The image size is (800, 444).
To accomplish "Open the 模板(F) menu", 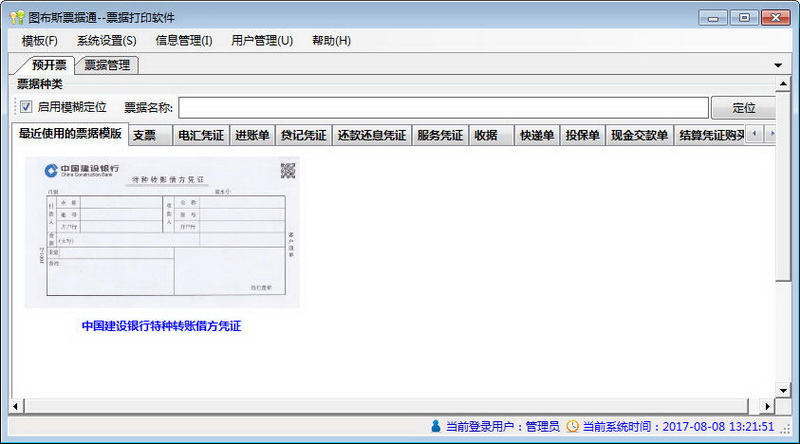I will (x=39, y=41).
